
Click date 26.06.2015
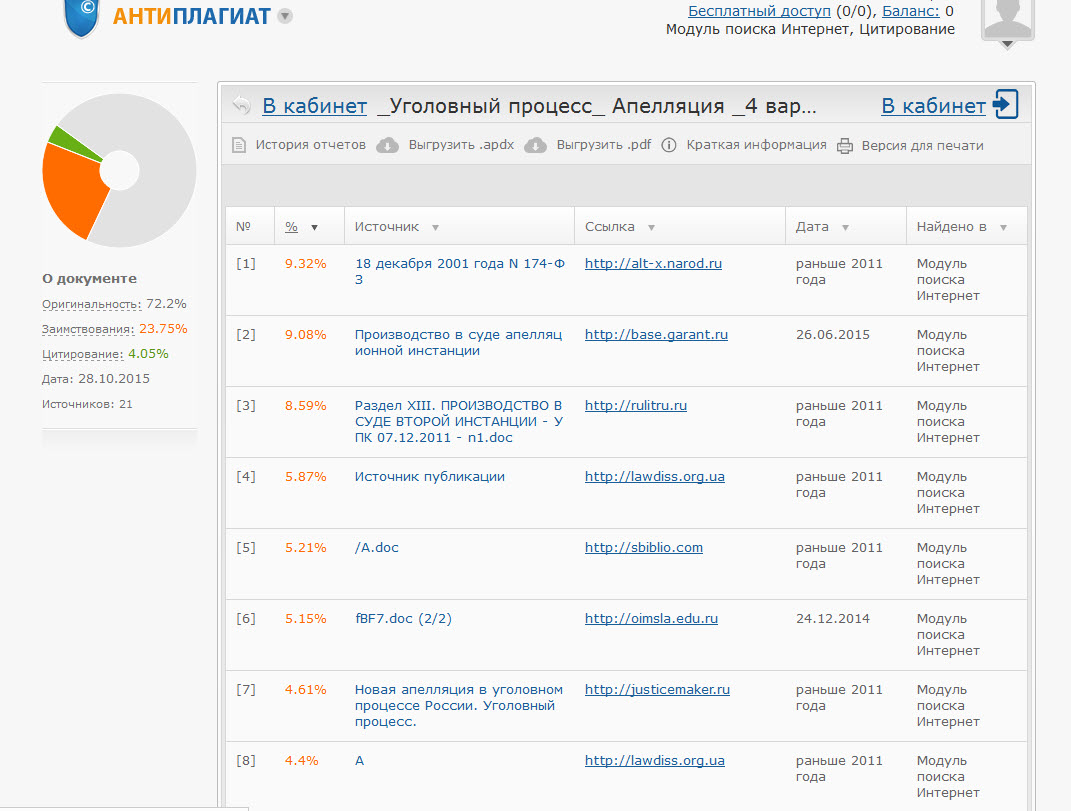pyautogui.click(x=833, y=335)
